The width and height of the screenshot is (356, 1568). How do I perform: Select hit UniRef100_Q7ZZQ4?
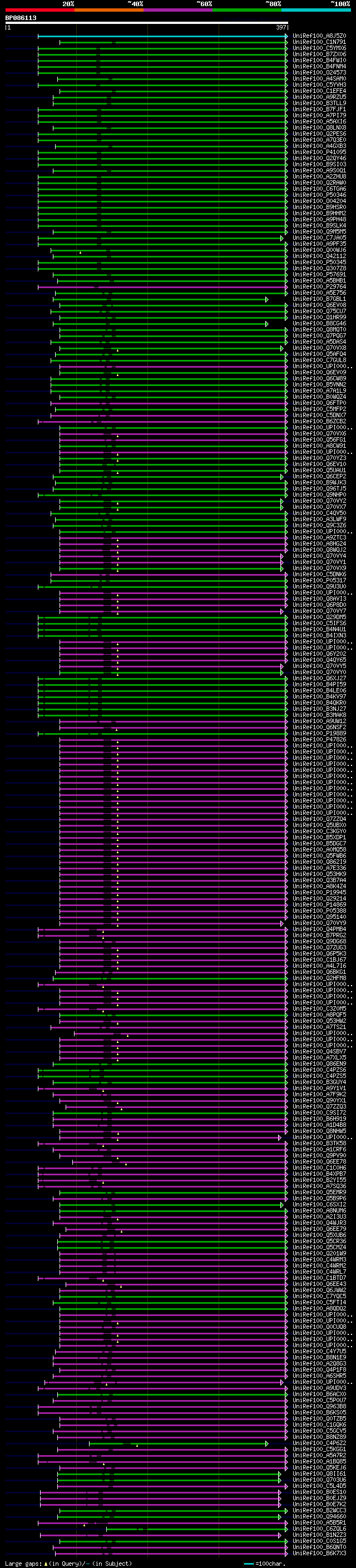click(x=319, y=819)
